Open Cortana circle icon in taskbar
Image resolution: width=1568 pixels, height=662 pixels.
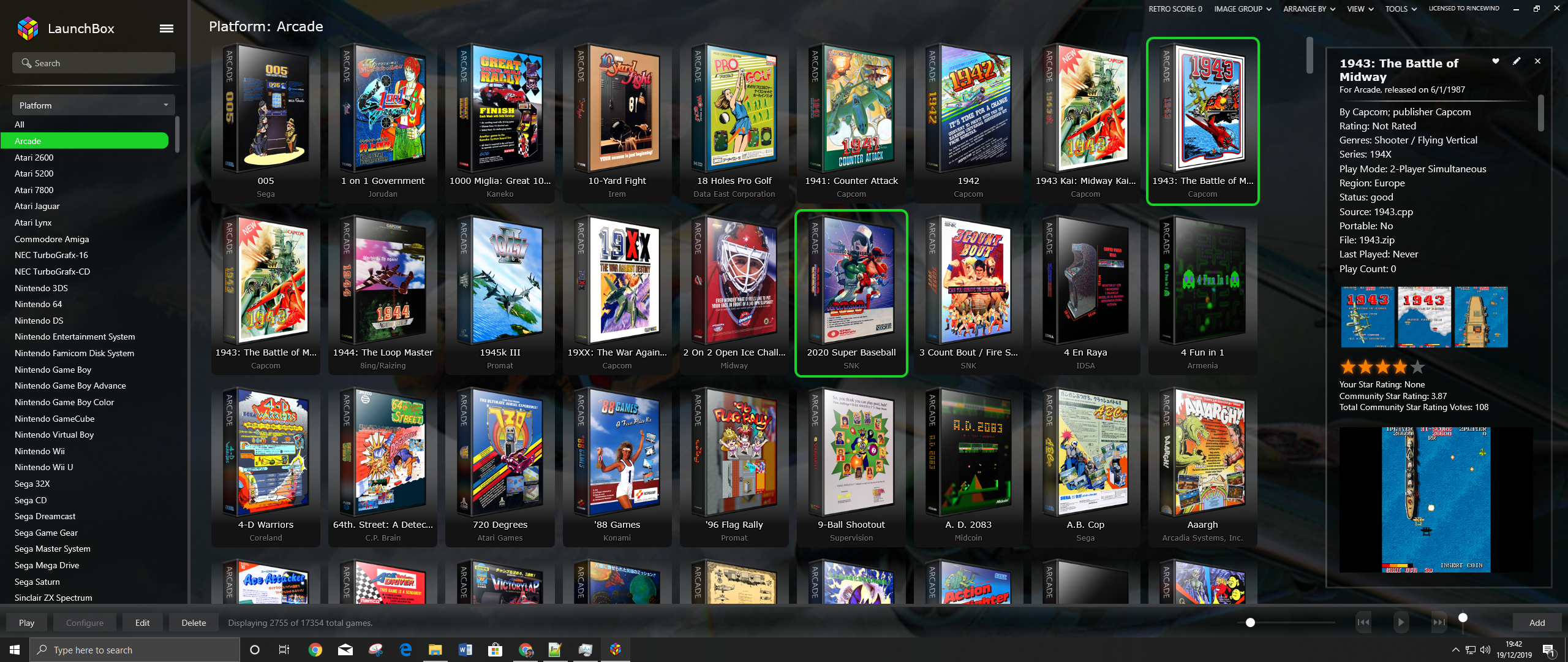click(255, 650)
